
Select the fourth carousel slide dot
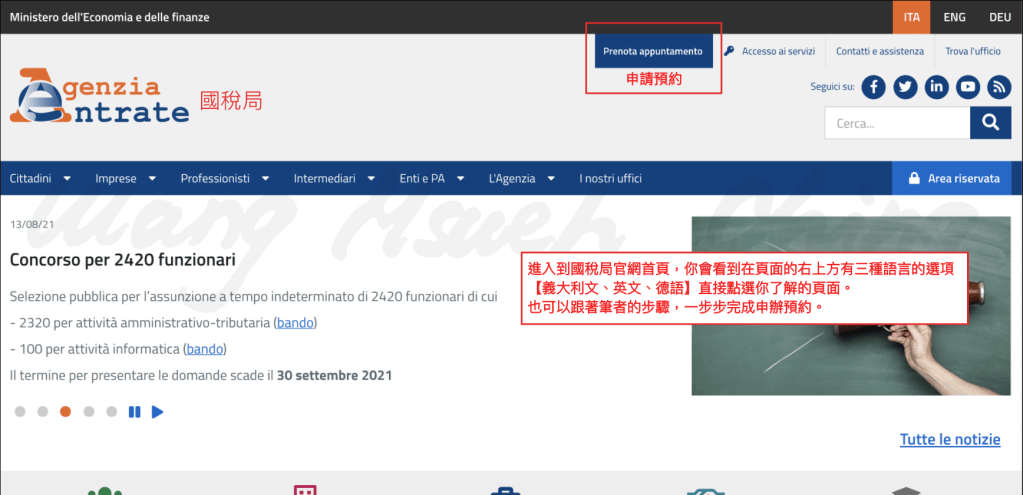click(89, 411)
